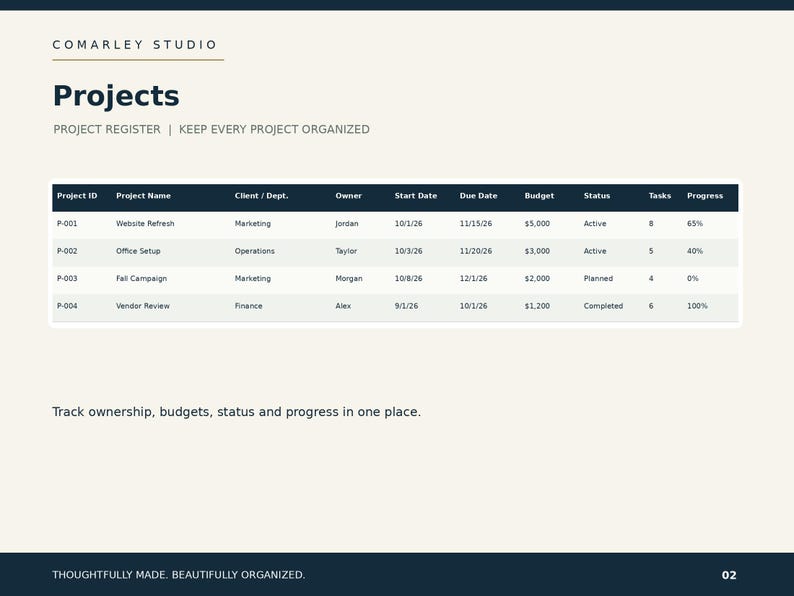The height and width of the screenshot is (596, 794).
Task: Select the tasks count 4
Action: [x=651, y=279]
